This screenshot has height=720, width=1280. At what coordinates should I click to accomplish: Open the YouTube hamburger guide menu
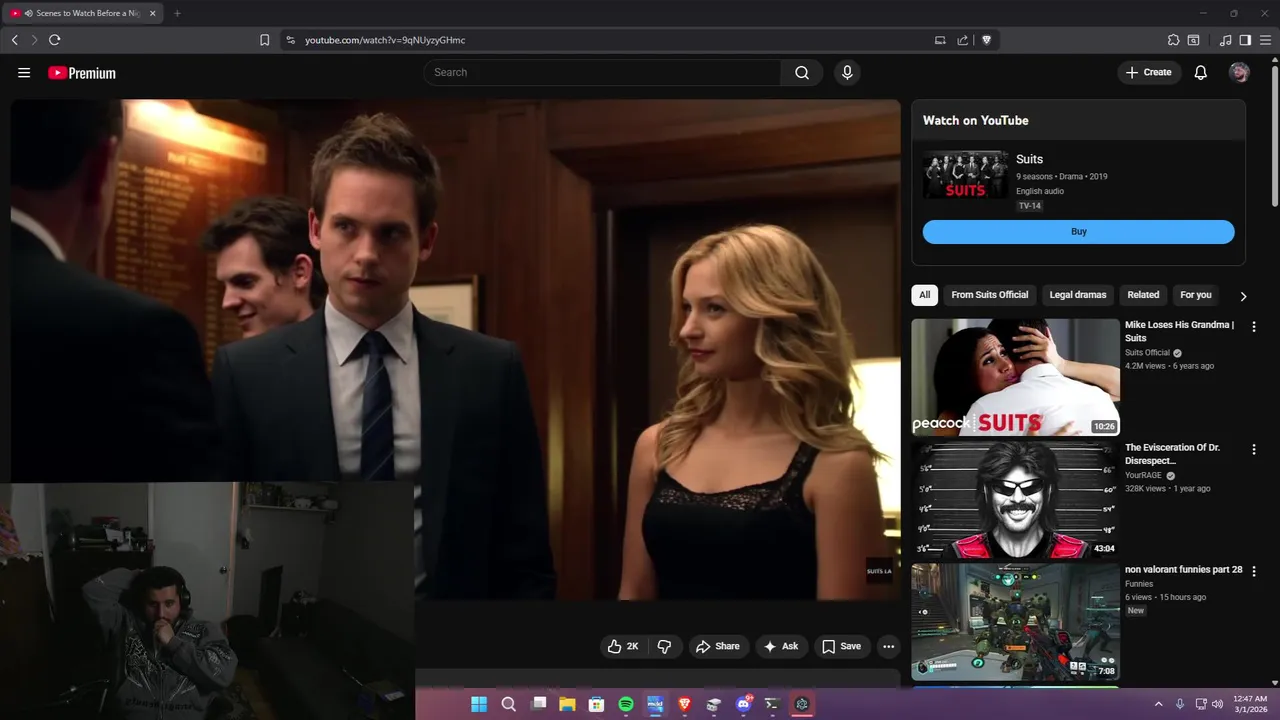coord(24,73)
